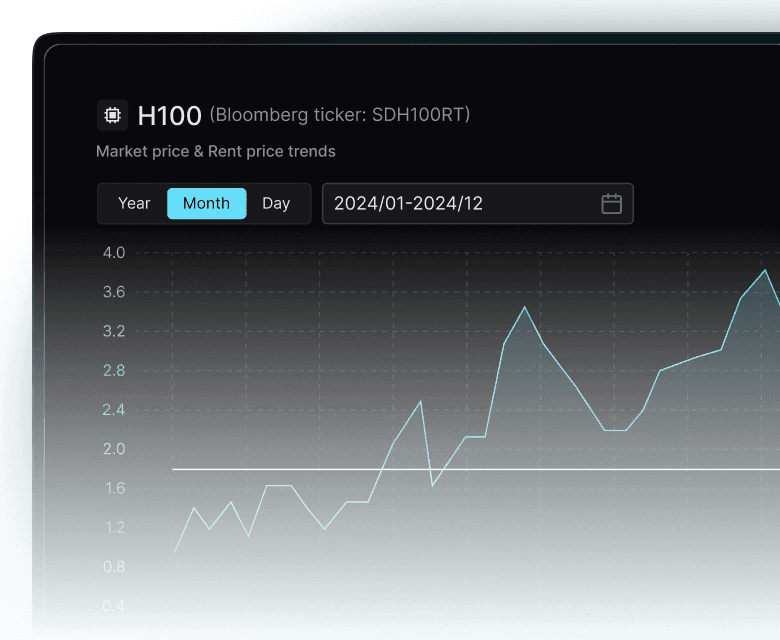Click the 2.8 y-axis label
This screenshot has height=640, width=780.
(114, 370)
